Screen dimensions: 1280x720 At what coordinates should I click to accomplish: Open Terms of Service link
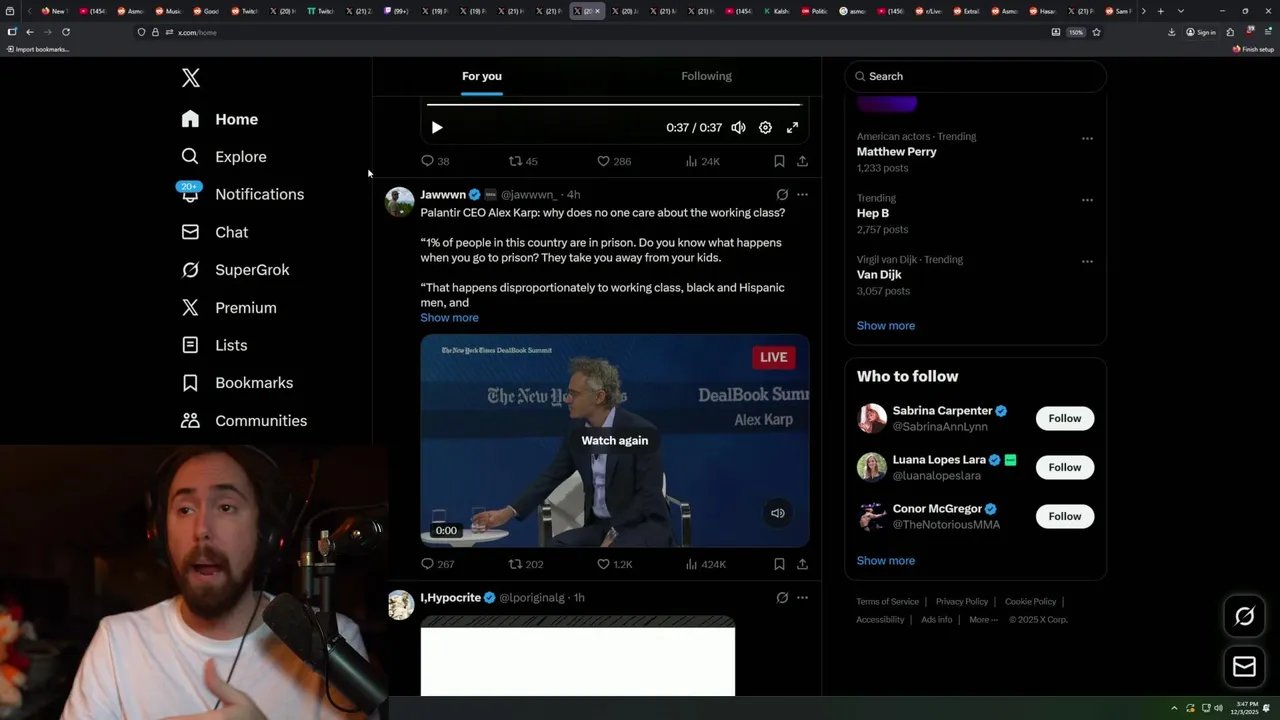click(887, 602)
